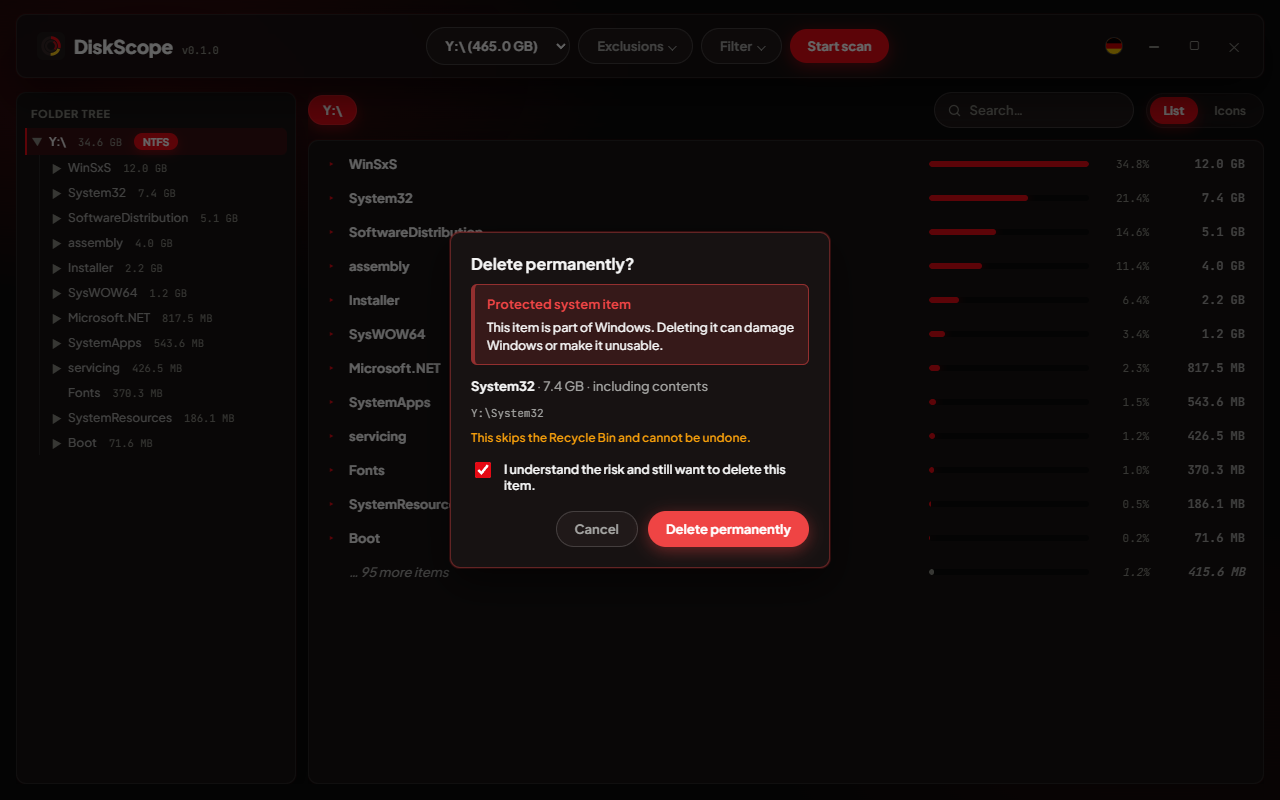1280x800 pixels.
Task: Click the Search input field
Action: pos(1034,111)
